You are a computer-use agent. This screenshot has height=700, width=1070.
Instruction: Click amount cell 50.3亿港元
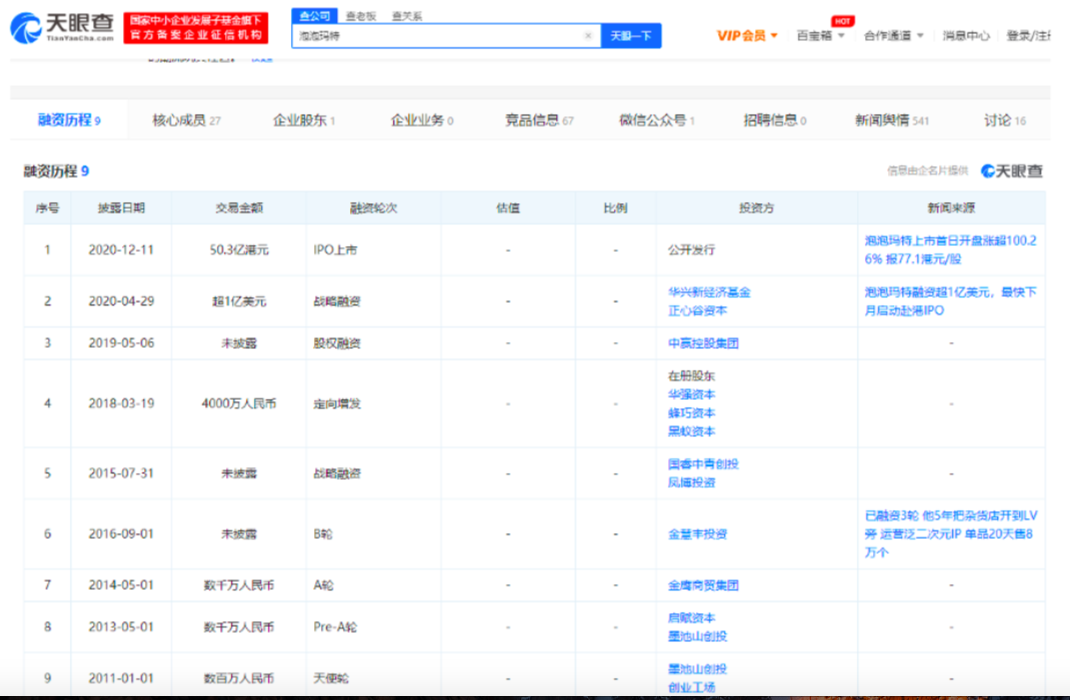click(x=239, y=250)
